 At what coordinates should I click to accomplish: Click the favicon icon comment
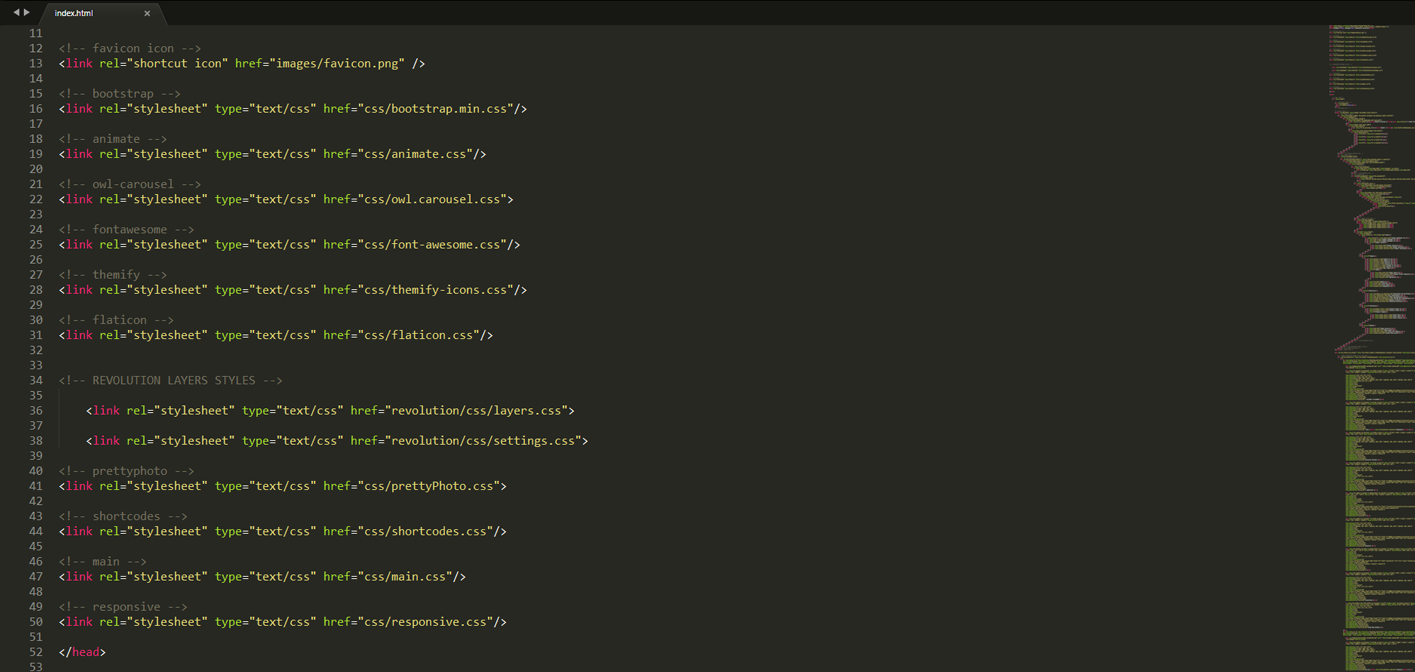(x=130, y=48)
